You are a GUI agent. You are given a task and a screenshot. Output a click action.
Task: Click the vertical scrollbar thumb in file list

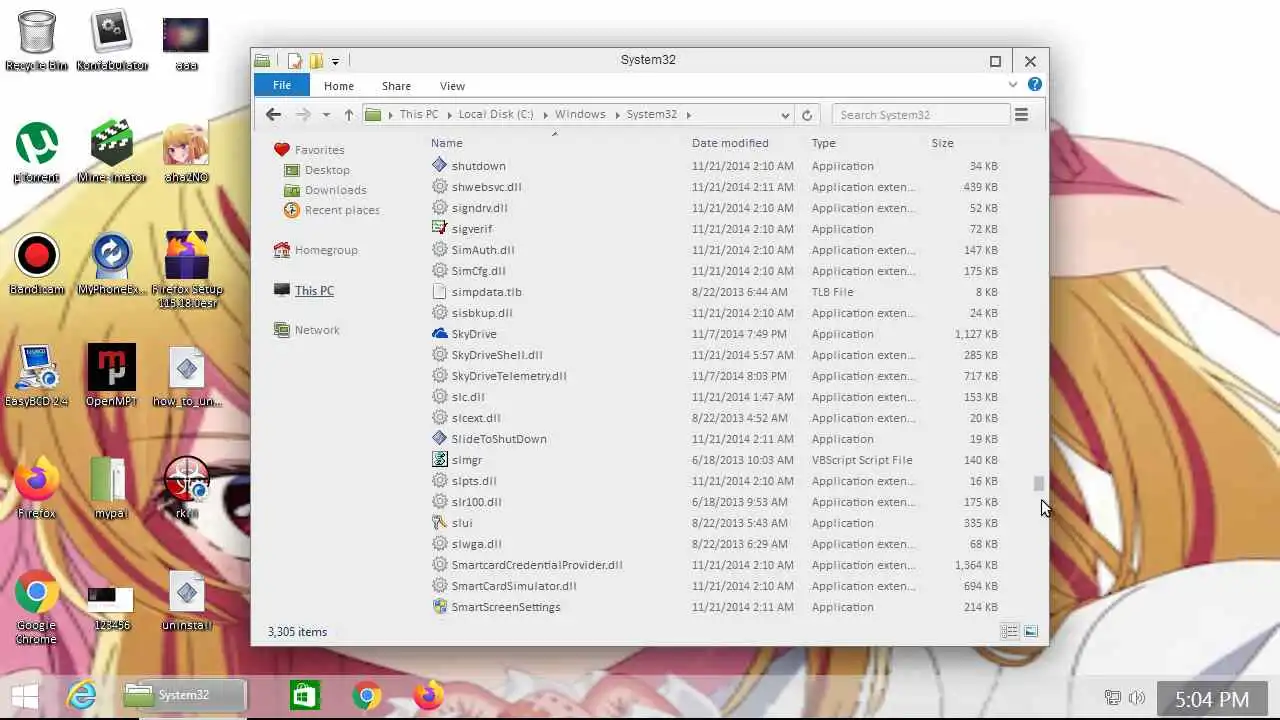(1039, 484)
